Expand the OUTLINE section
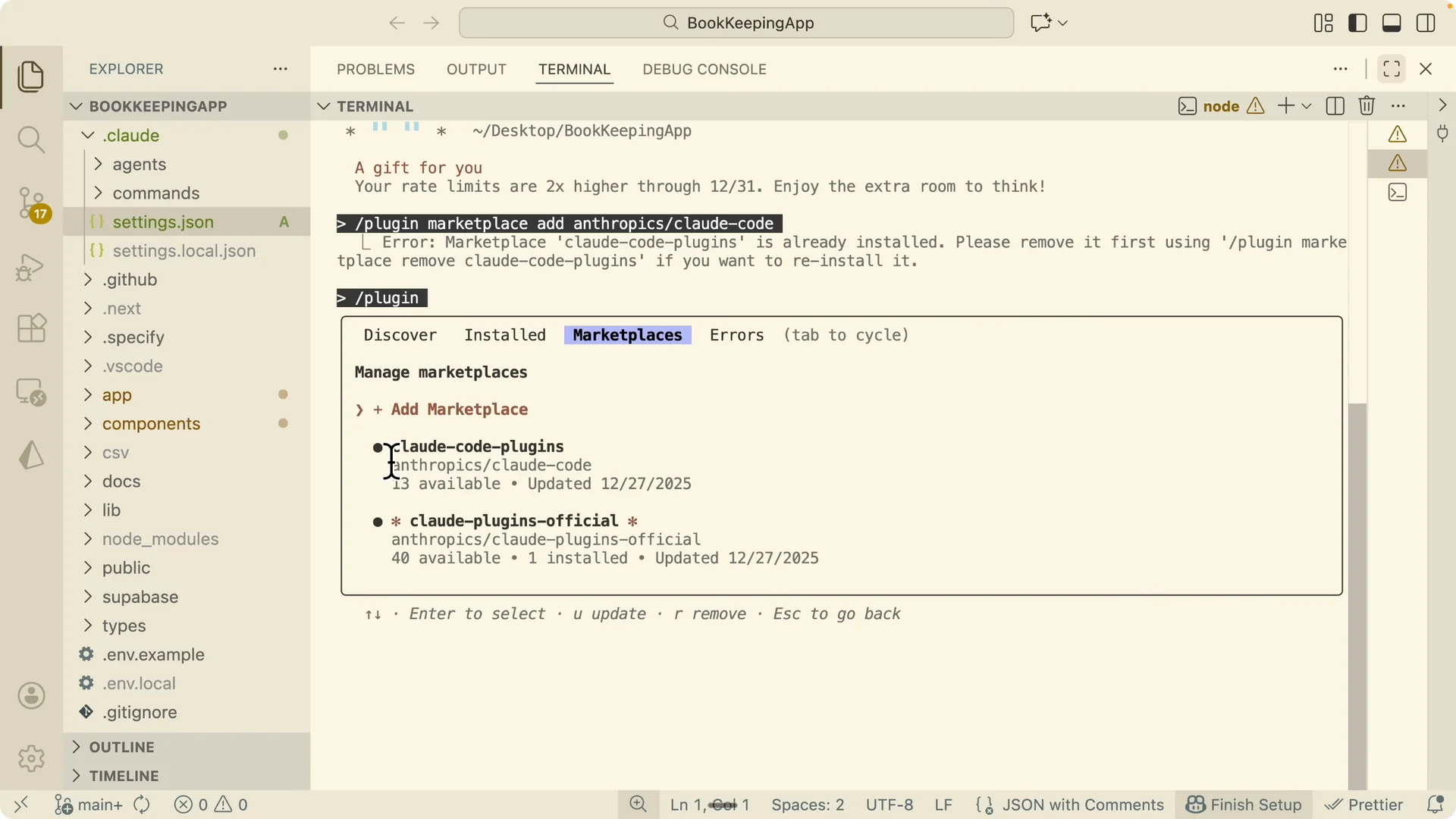The image size is (1456, 819). tap(187, 747)
